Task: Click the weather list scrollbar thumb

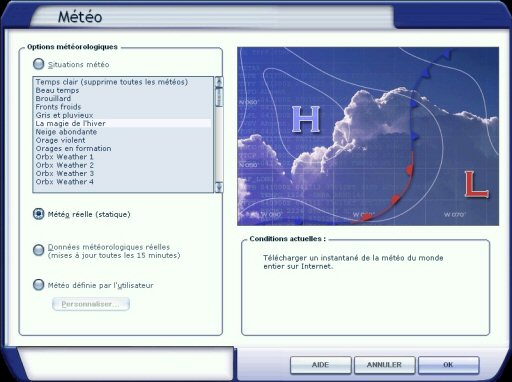Action: coord(219,97)
